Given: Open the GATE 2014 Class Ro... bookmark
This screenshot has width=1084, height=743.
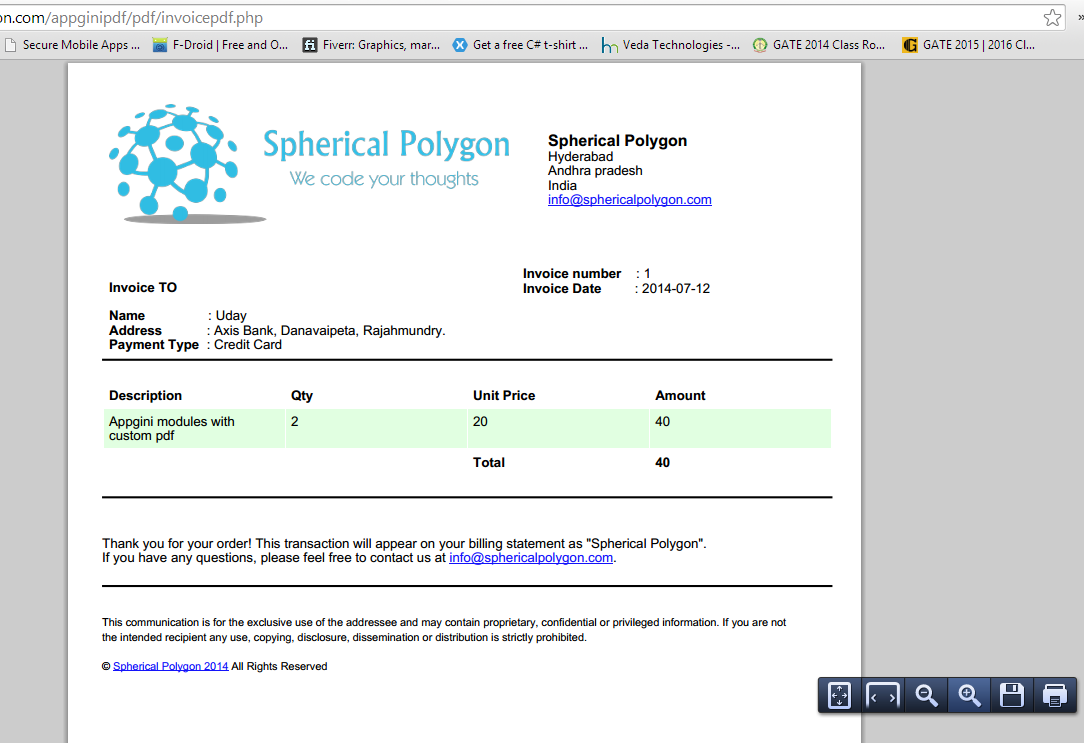Looking at the screenshot, I should [819, 45].
